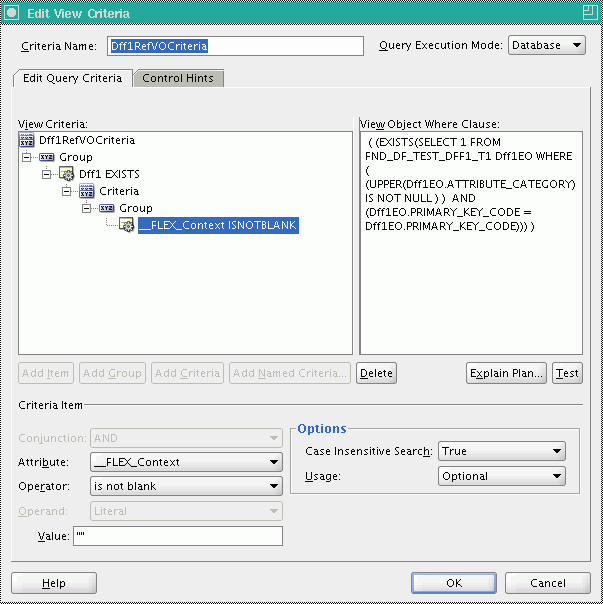Viewport: 603px width, 604px height.
Task: Click the window menu icon in title bar
Action: pyautogui.click(x=11, y=13)
